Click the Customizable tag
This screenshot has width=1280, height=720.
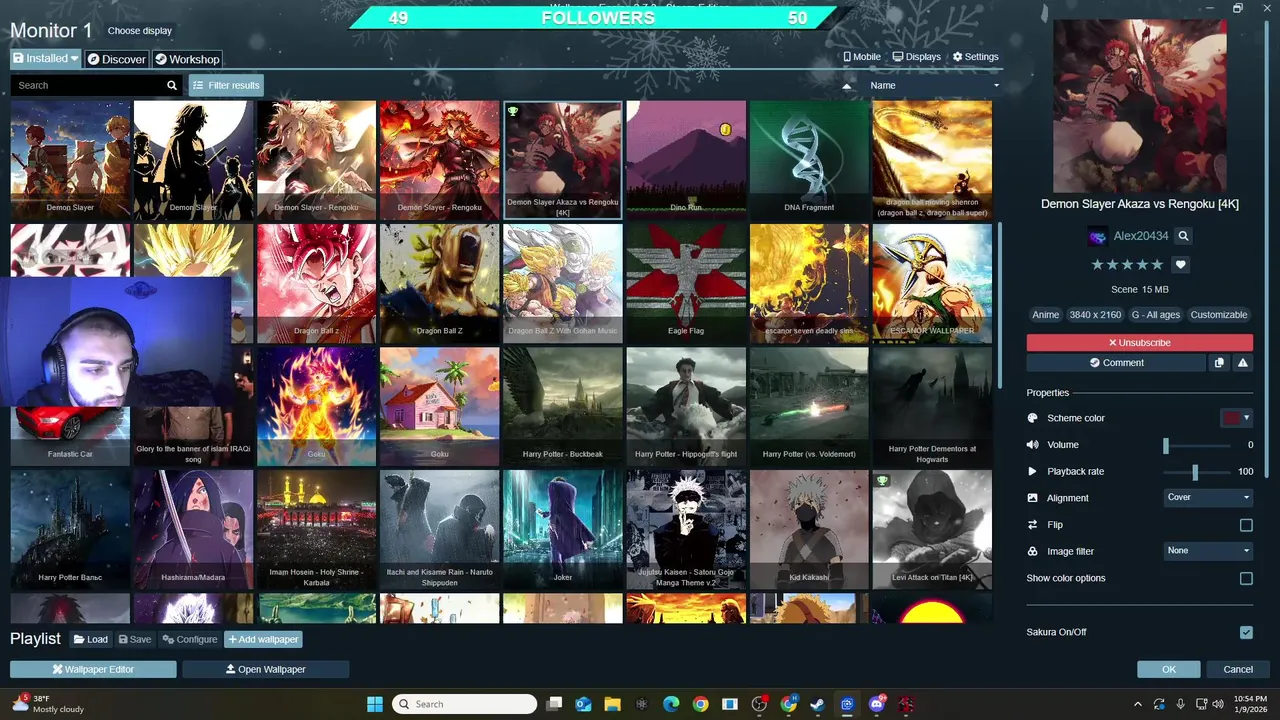pos(1218,315)
